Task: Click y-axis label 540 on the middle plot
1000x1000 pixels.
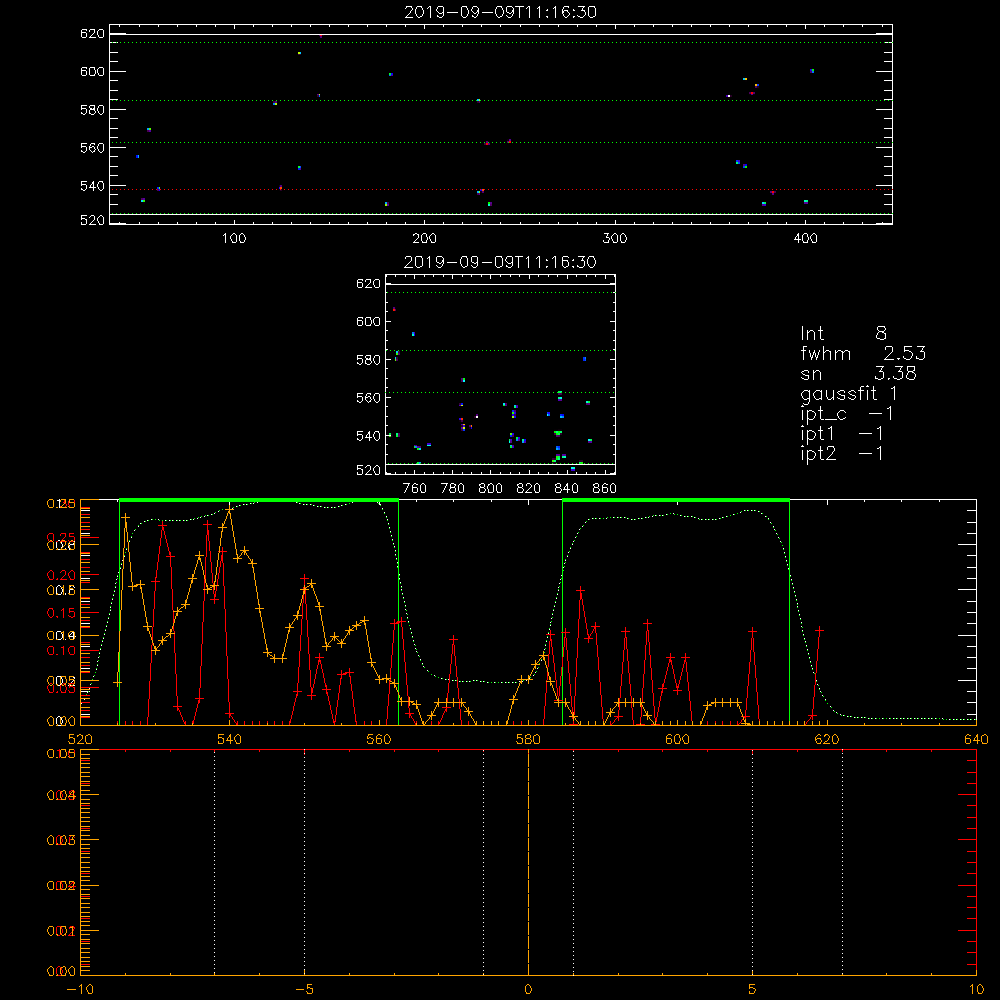Action: pyautogui.click(x=368, y=436)
